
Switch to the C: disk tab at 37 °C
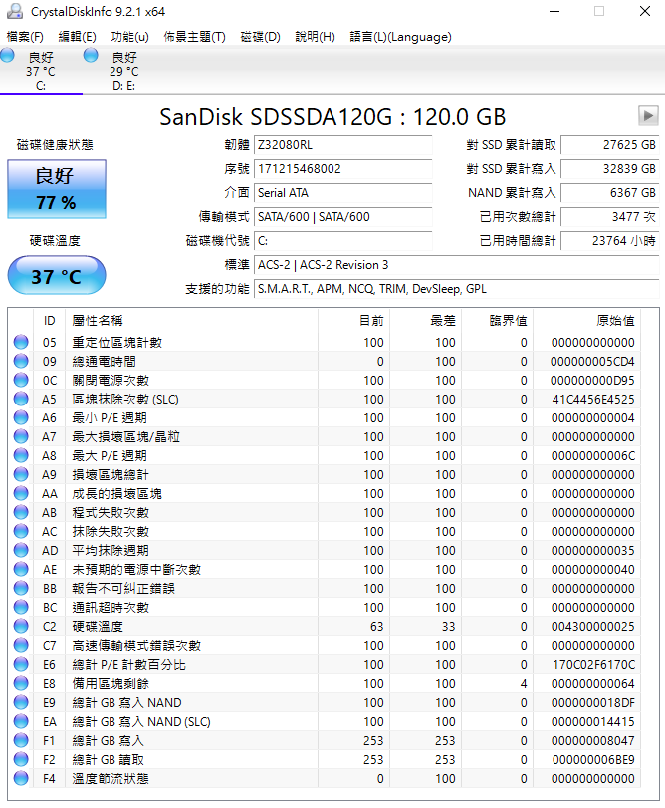41,71
